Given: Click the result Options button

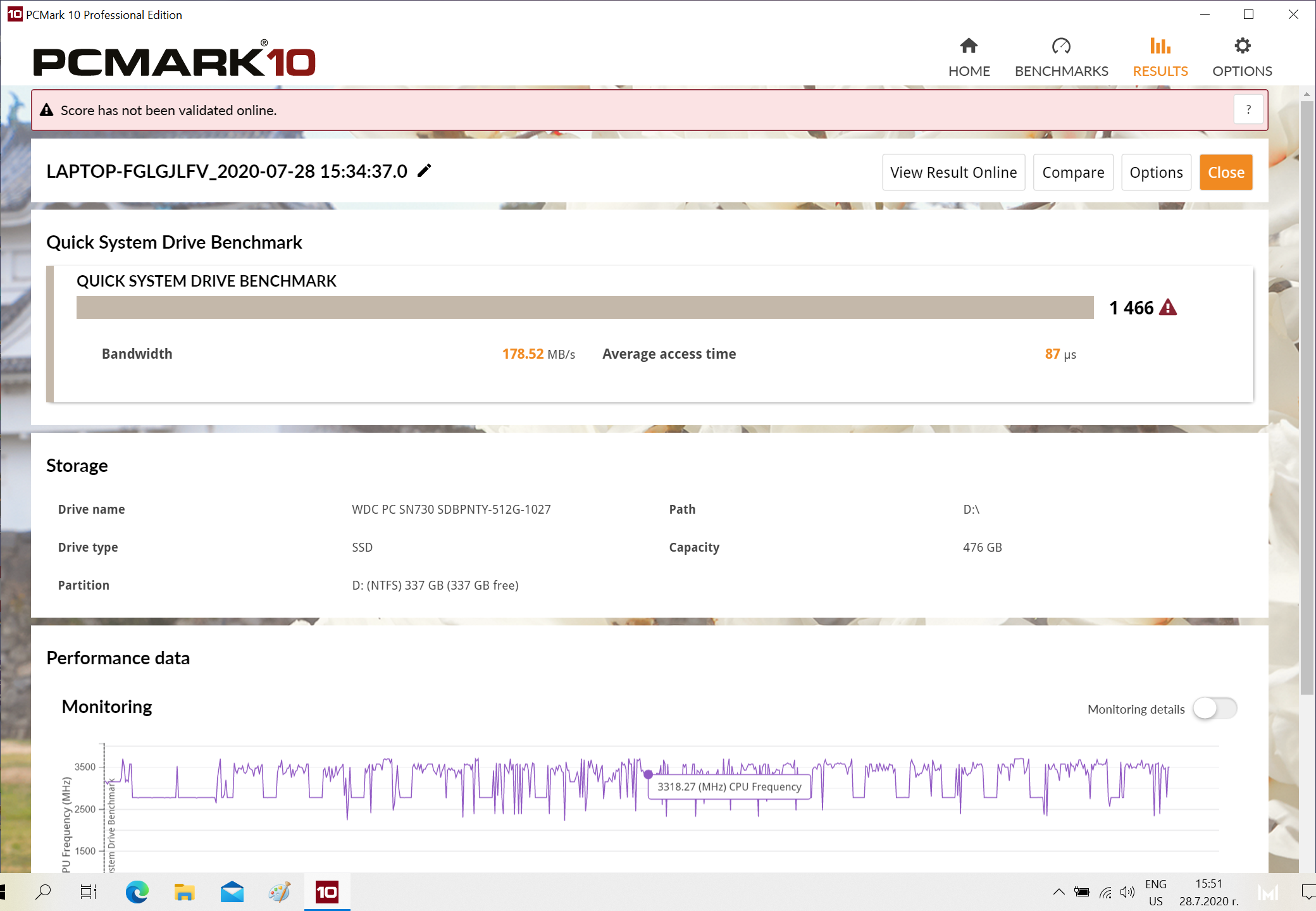Looking at the screenshot, I should tap(1156, 172).
